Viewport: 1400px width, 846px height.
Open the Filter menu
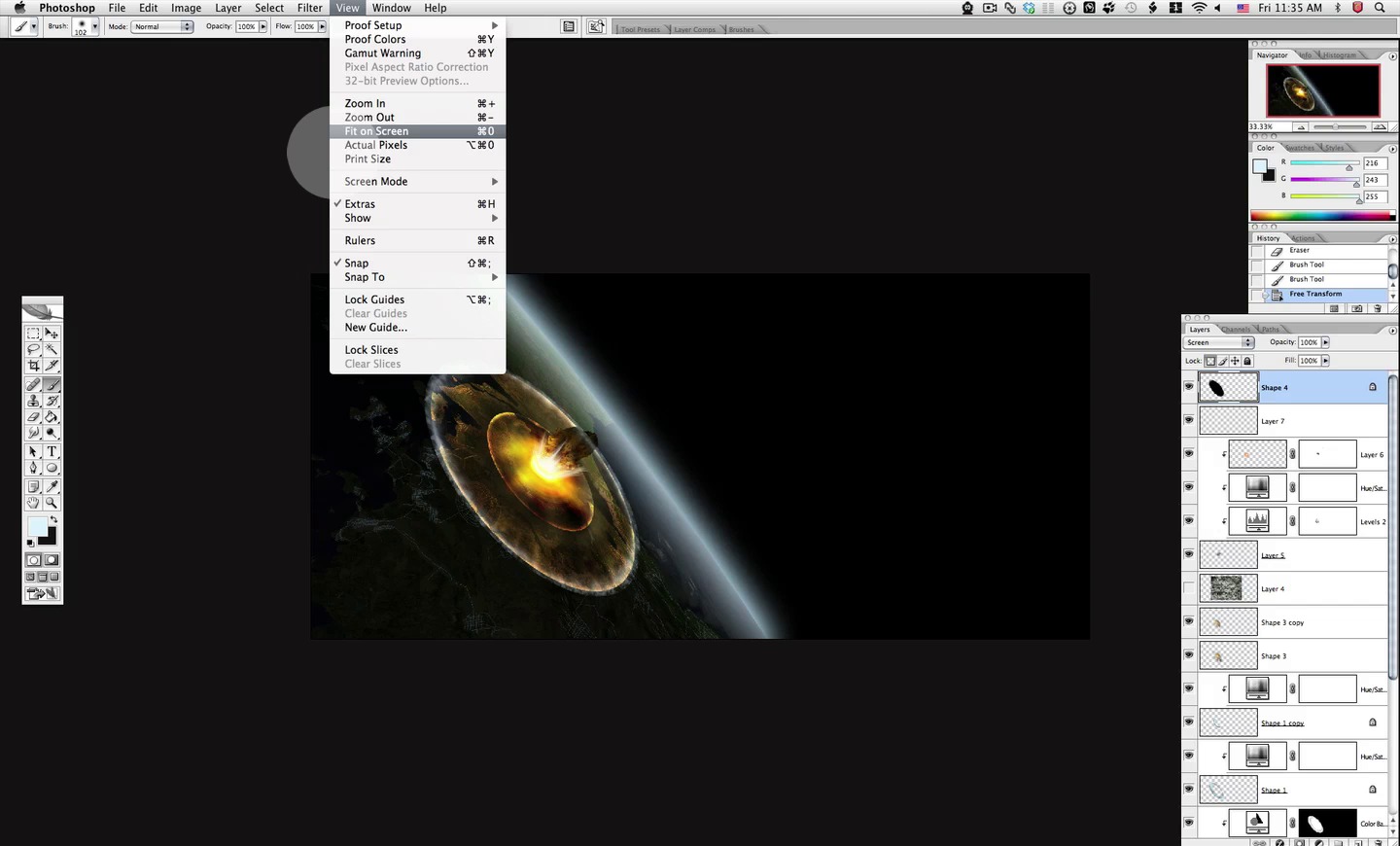310,8
